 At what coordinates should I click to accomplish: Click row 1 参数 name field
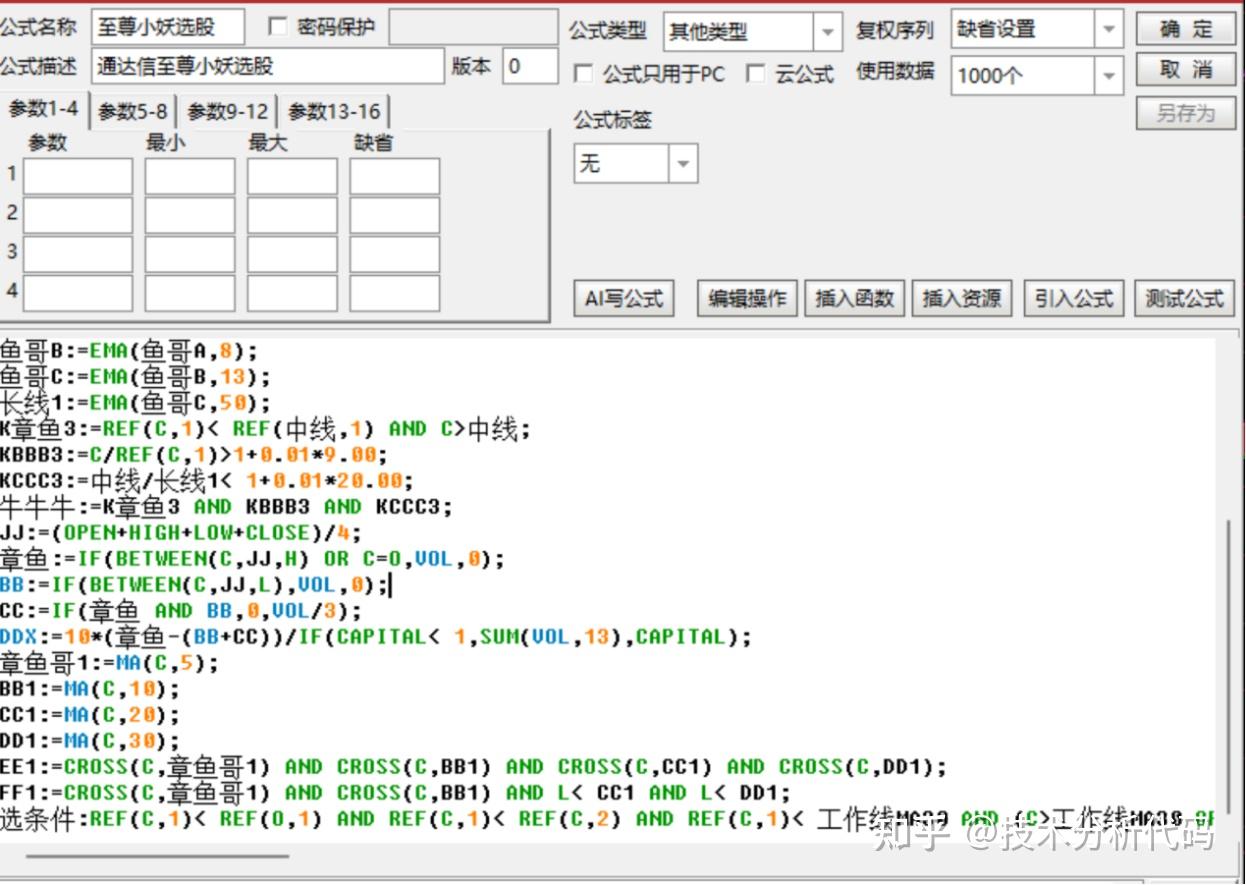pos(78,176)
